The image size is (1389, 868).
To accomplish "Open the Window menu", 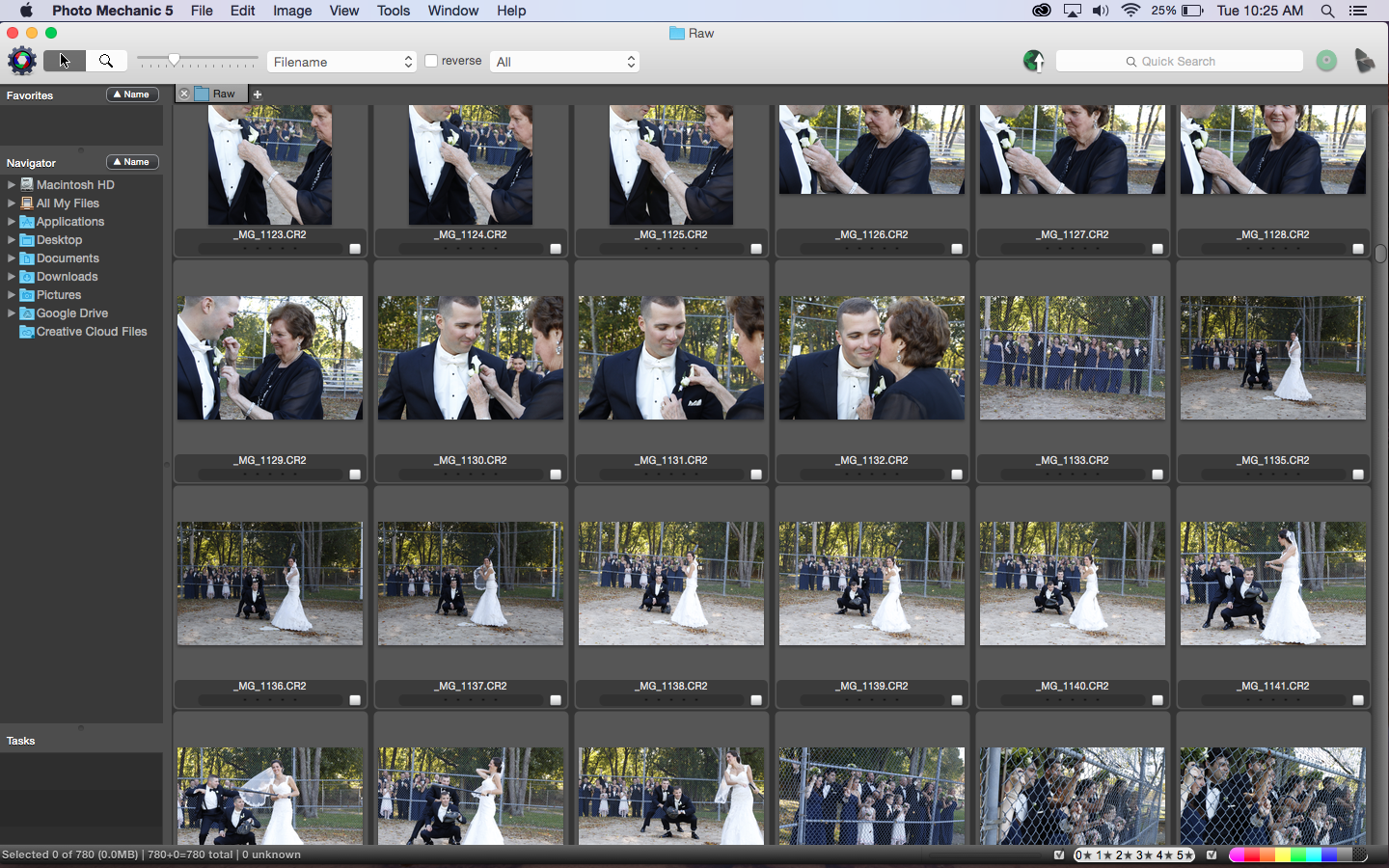I will [453, 11].
